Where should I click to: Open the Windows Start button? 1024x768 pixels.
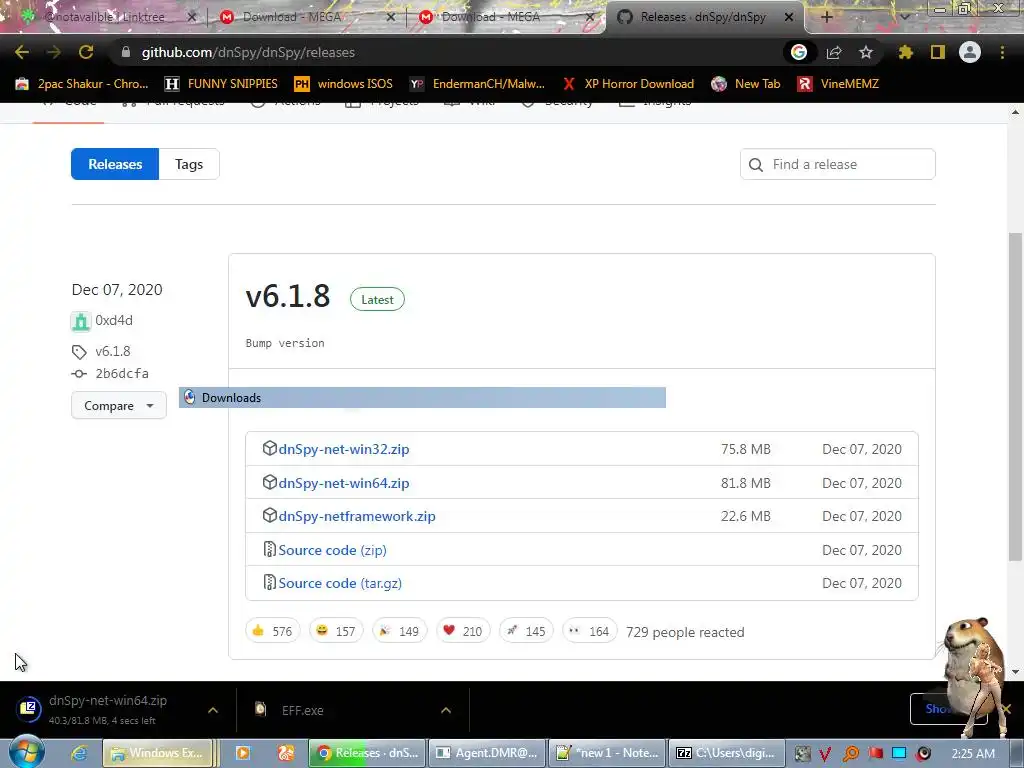pyautogui.click(x=26, y=753)
